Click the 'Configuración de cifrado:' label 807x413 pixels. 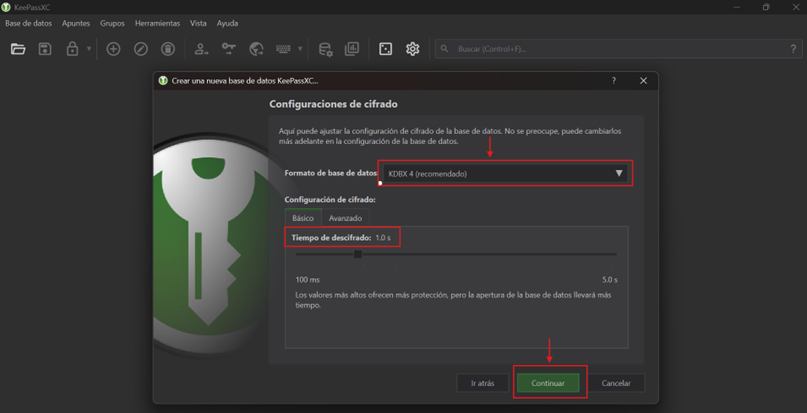[330, 199]
